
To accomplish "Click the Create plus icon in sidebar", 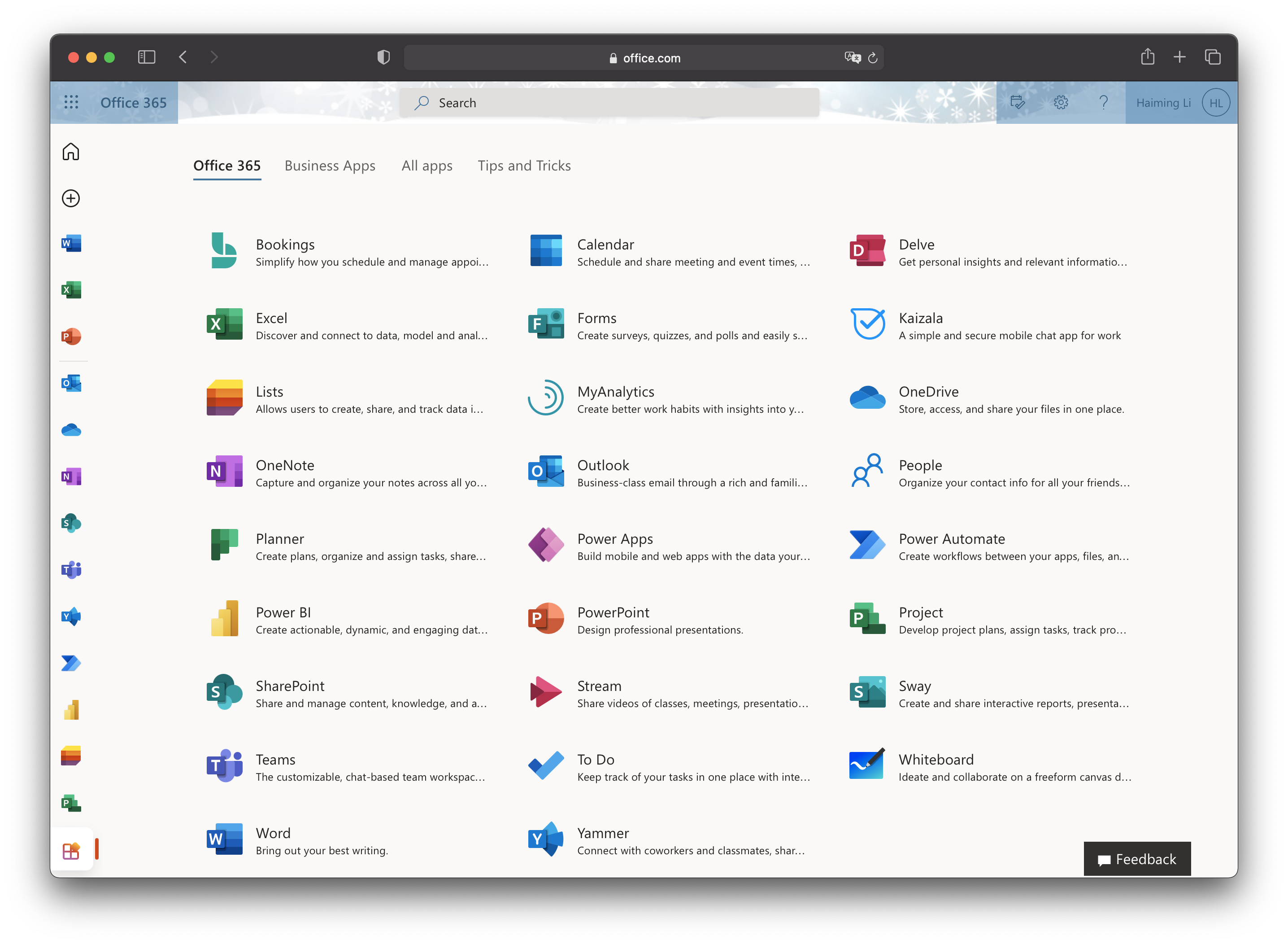I will 71,198.
